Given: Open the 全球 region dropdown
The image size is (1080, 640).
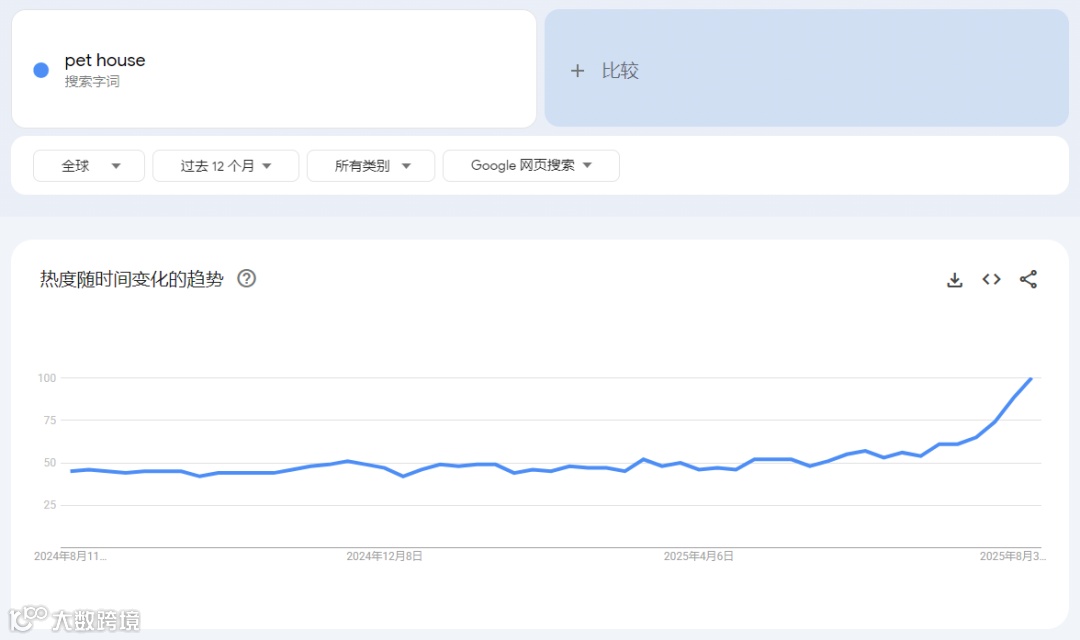Looking at the screenshot, I should point(89,165).
